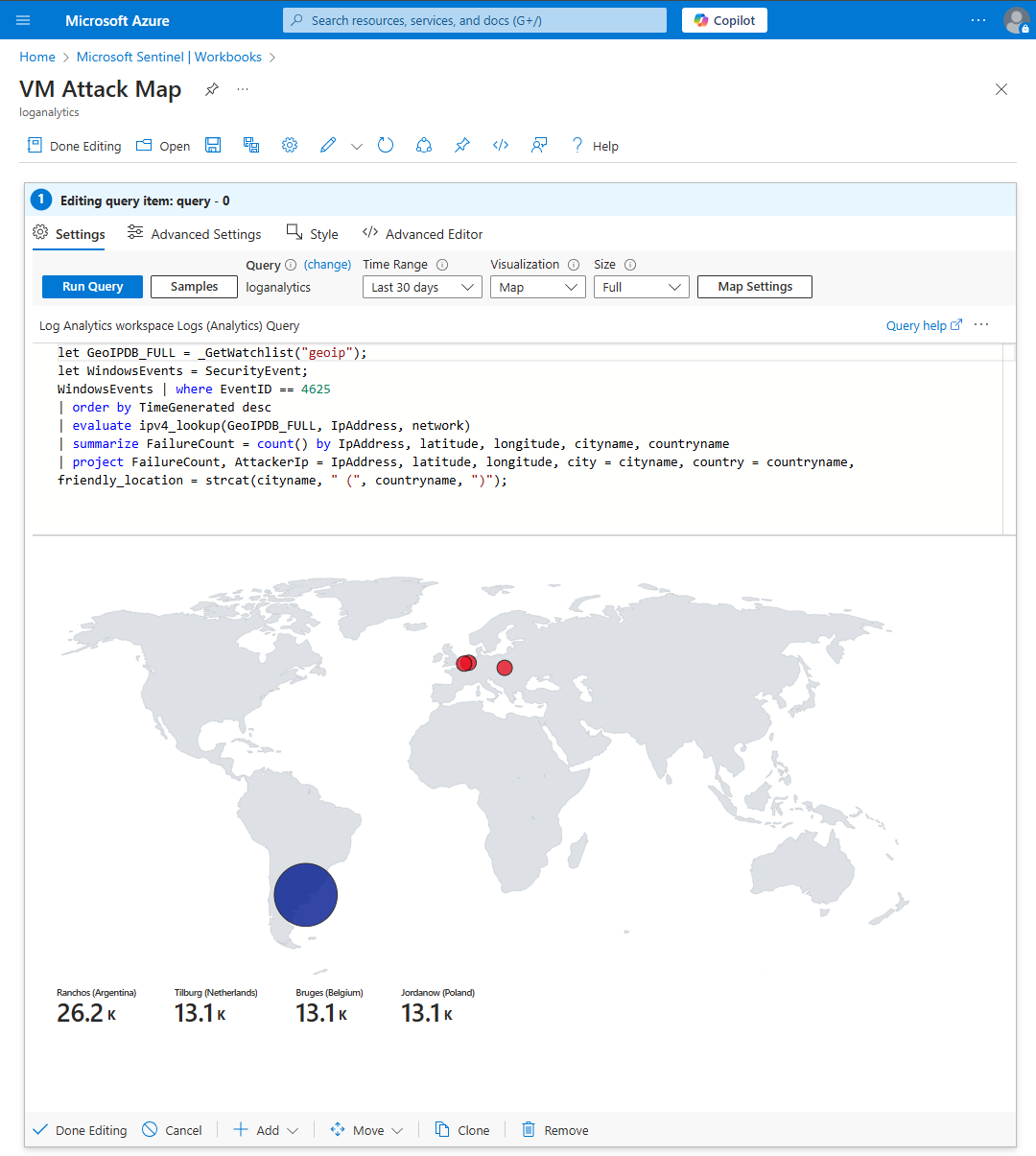
Task: Pin the workbook to dashboard
Action: click(x=462, y=145)
